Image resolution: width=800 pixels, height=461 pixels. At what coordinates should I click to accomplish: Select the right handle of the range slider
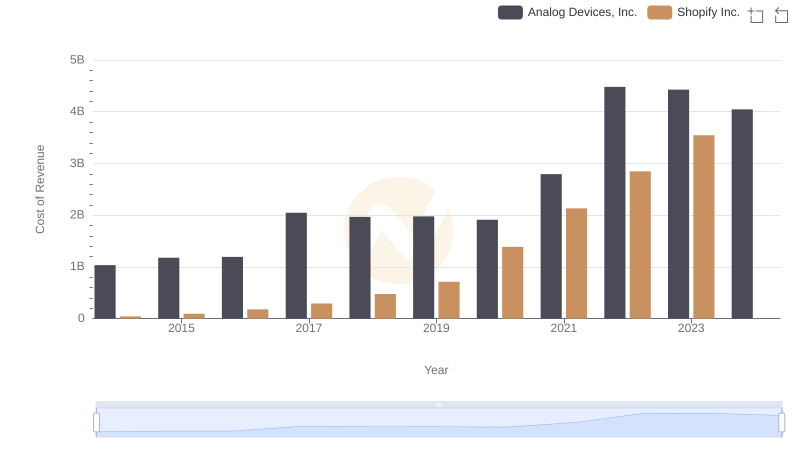781,423
